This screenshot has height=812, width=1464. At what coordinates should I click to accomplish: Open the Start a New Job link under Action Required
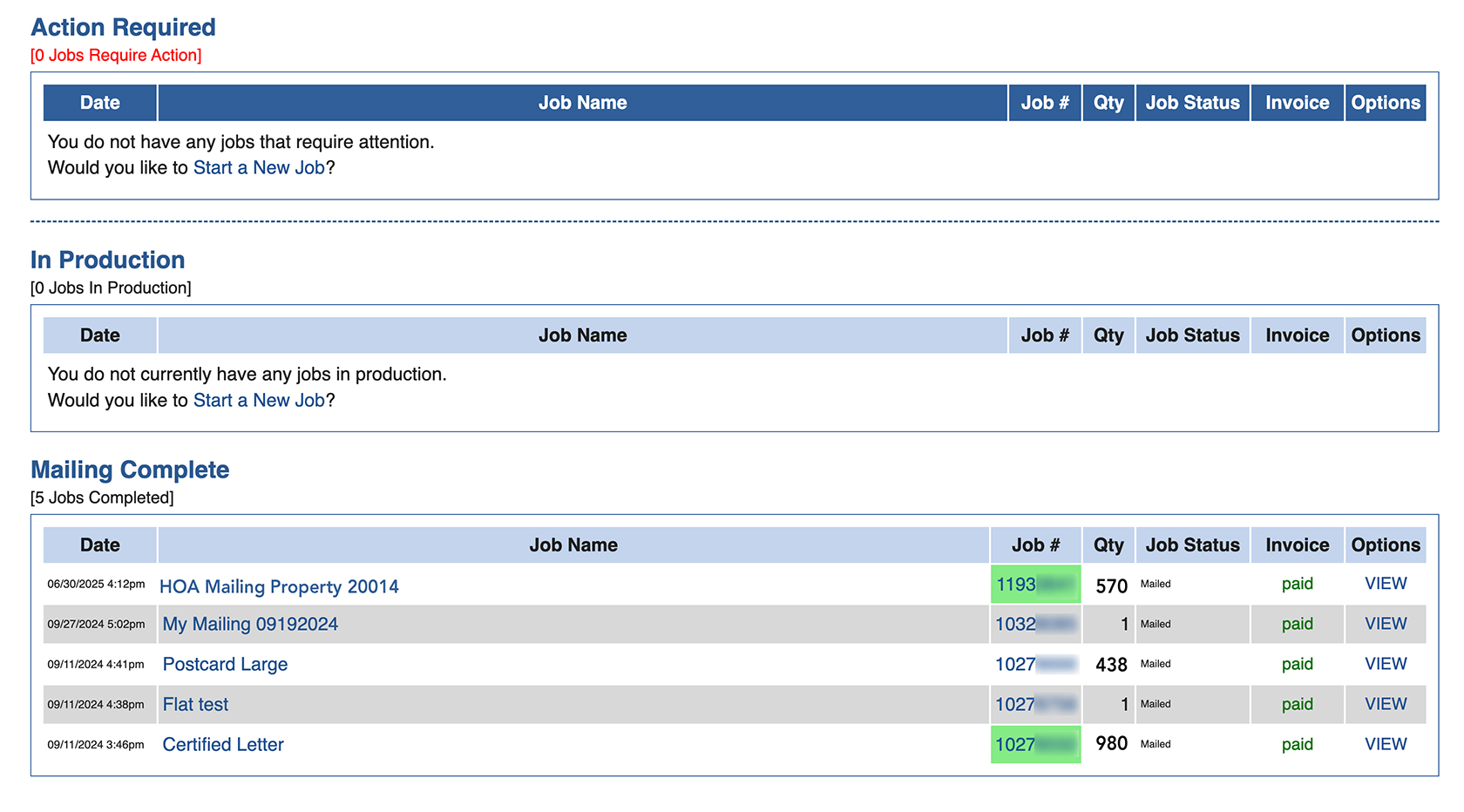(258, 167)
